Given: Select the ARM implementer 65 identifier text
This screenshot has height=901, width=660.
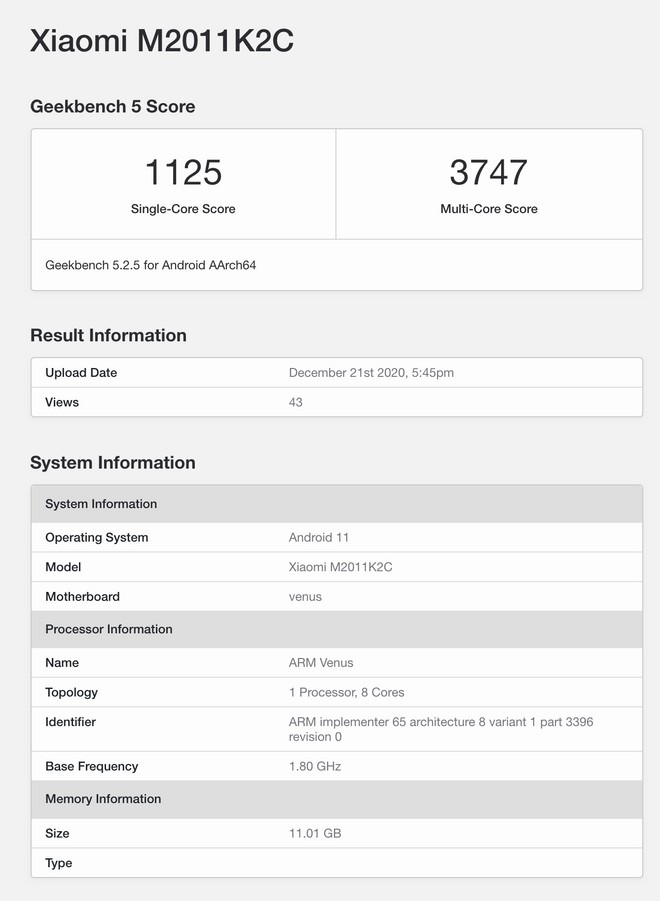Looking at the screenshot, I should click(x=441, y=729).
